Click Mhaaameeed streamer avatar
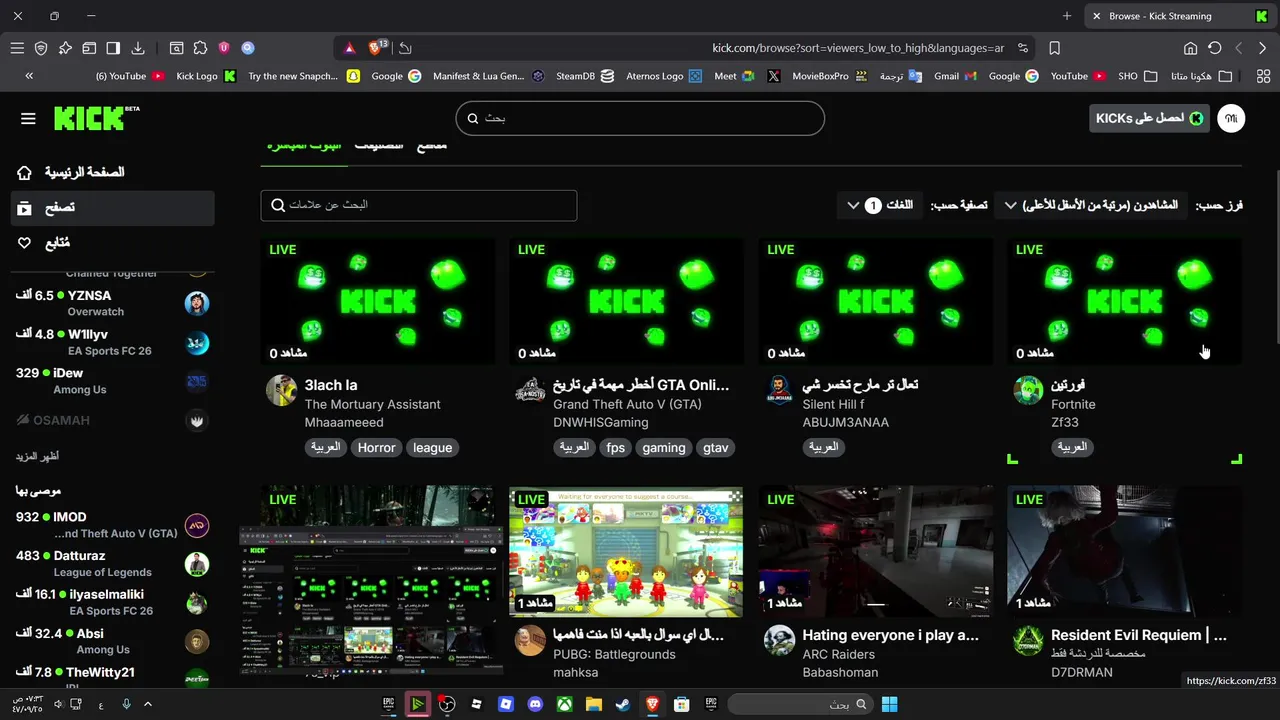Viewport: 1280px width, 720px height. pos(281,390)
